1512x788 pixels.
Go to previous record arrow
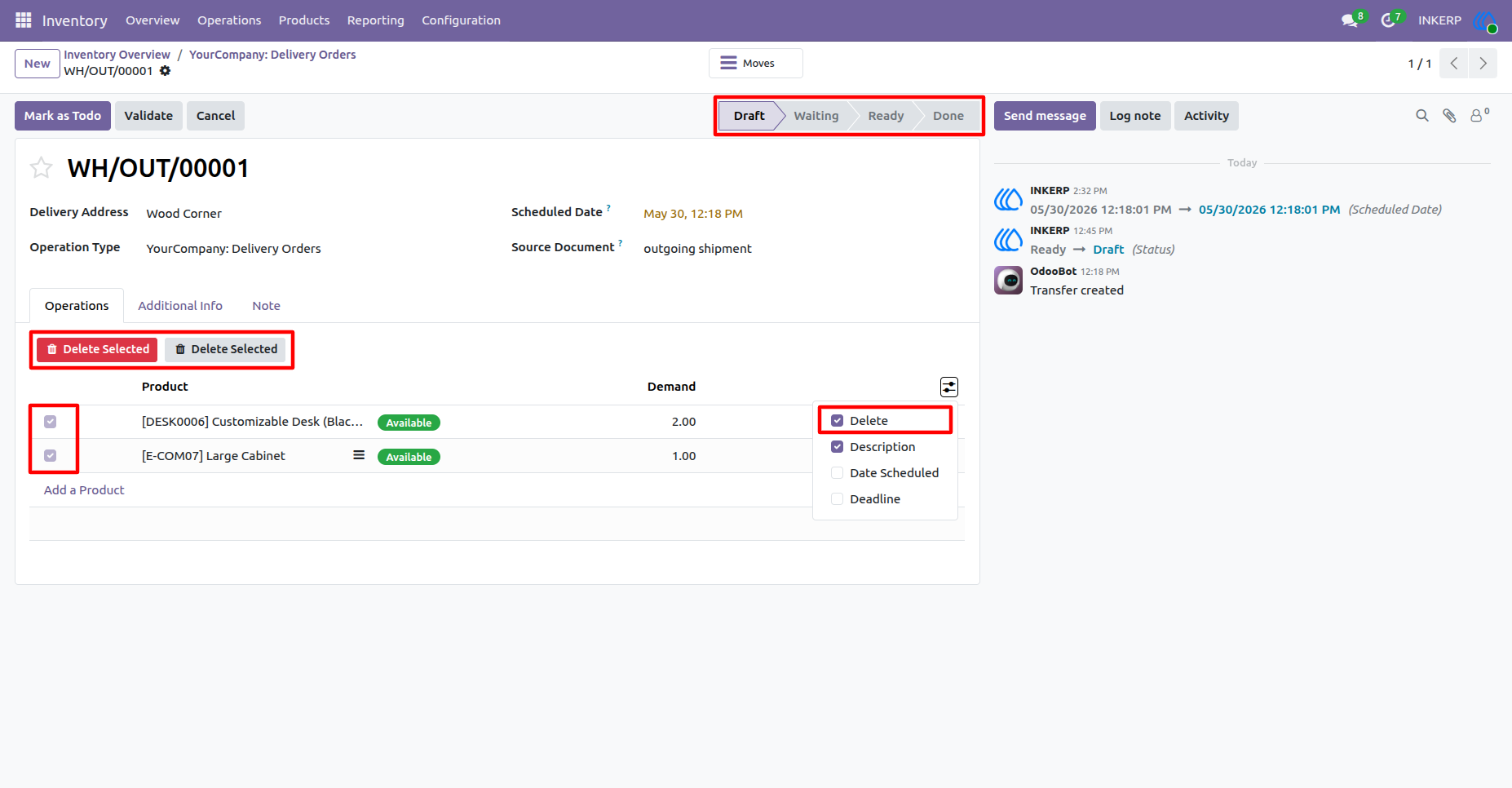pyautogui.click(x=1454, y=64)
